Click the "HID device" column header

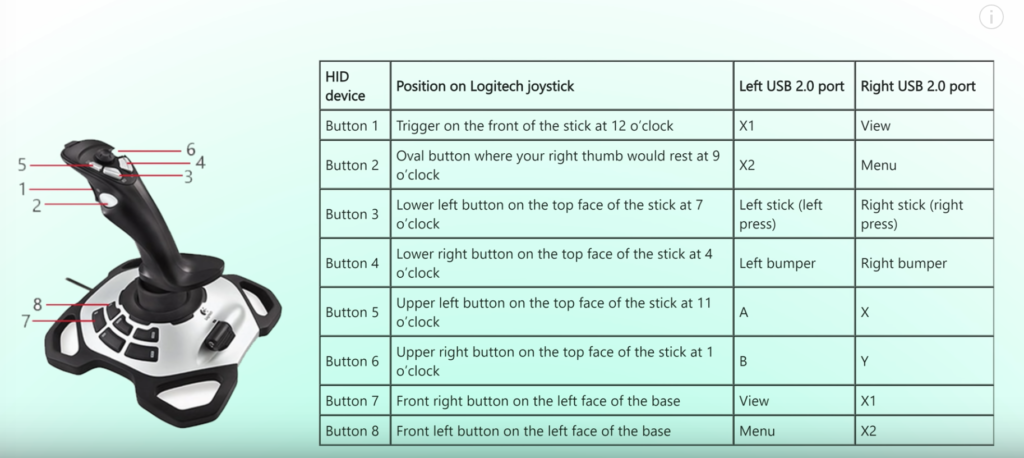pyautogui.click(x=355, y=86)
